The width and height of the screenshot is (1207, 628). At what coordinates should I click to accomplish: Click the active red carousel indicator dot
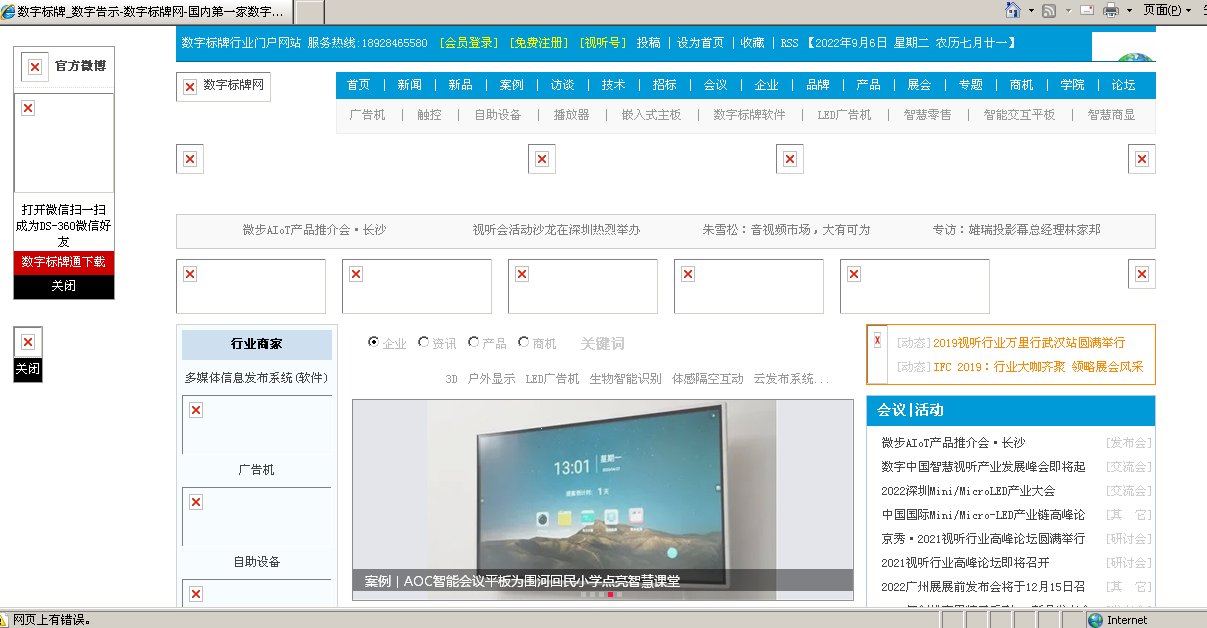[610, 594]
